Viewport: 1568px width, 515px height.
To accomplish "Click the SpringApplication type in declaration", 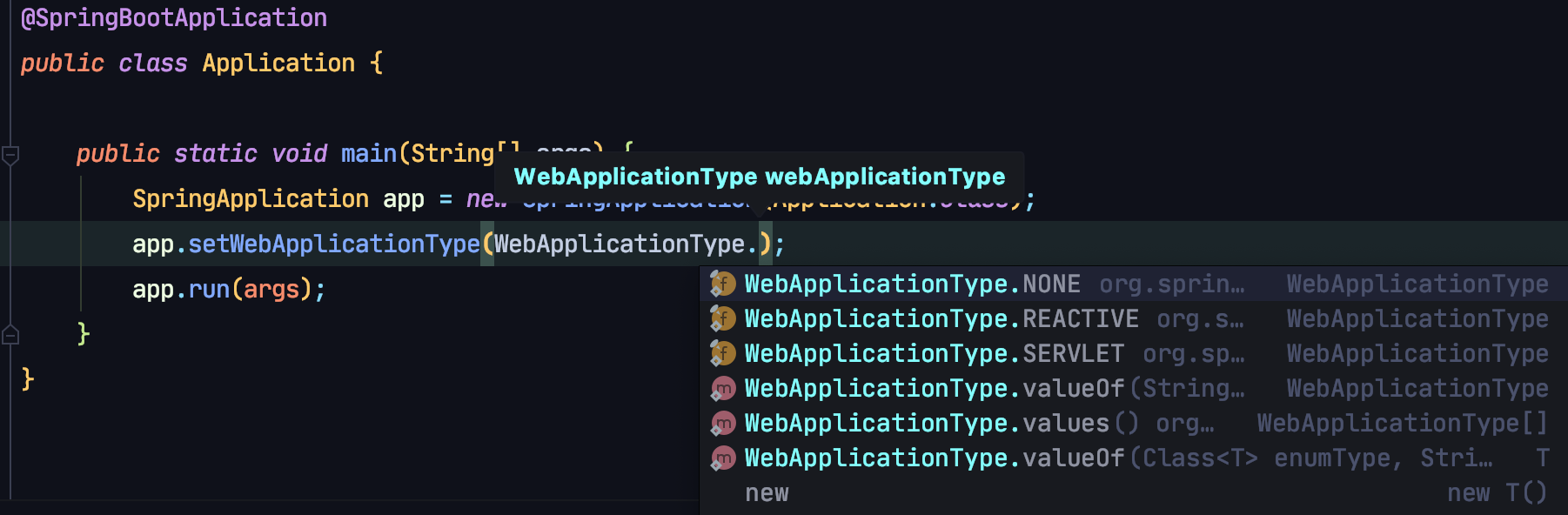I will (x=251, y=198).
